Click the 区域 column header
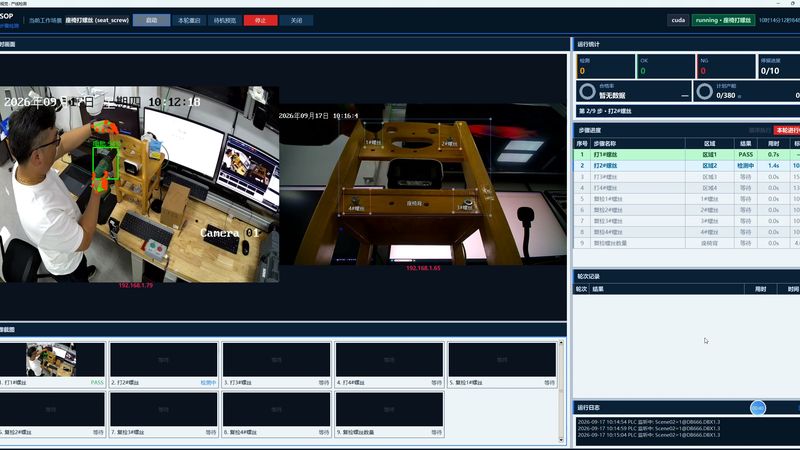Image resolution: width=800 pixels, height=450 pixels. 709,143
